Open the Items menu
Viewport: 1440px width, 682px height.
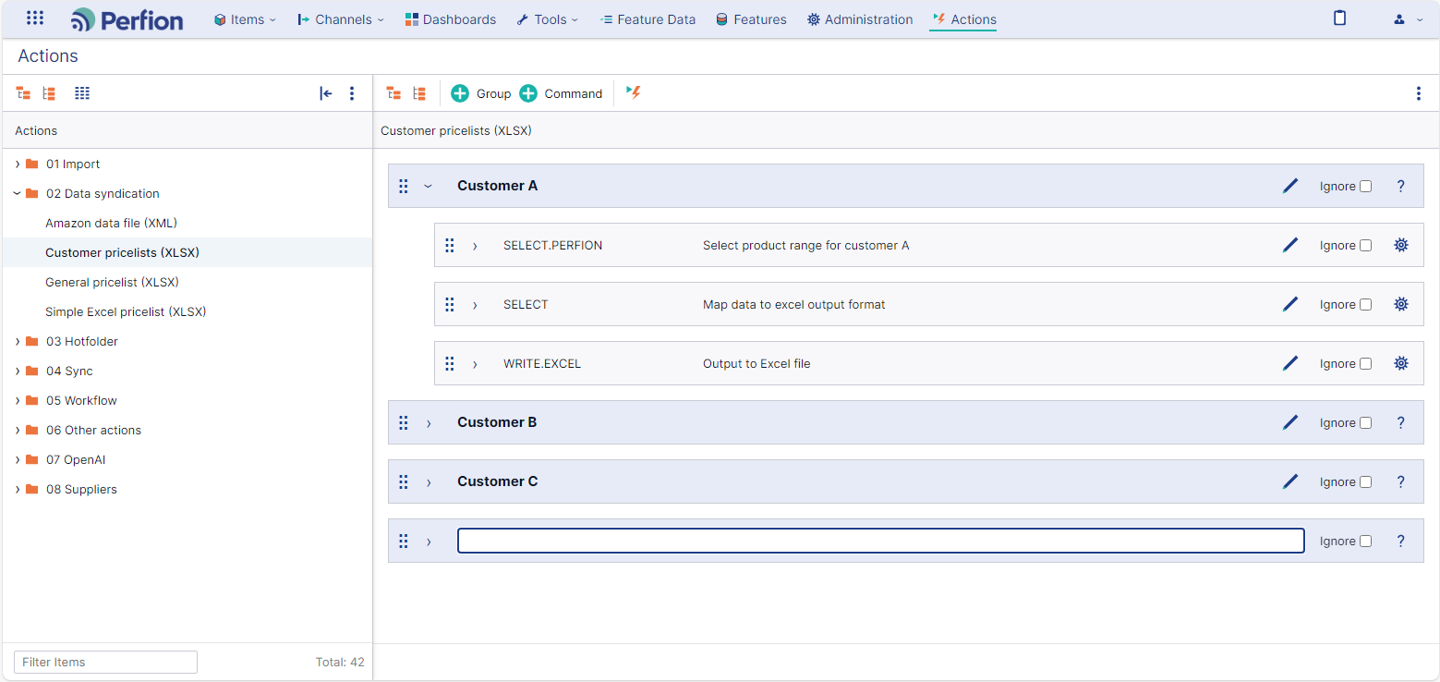click(x=245, y=19)
